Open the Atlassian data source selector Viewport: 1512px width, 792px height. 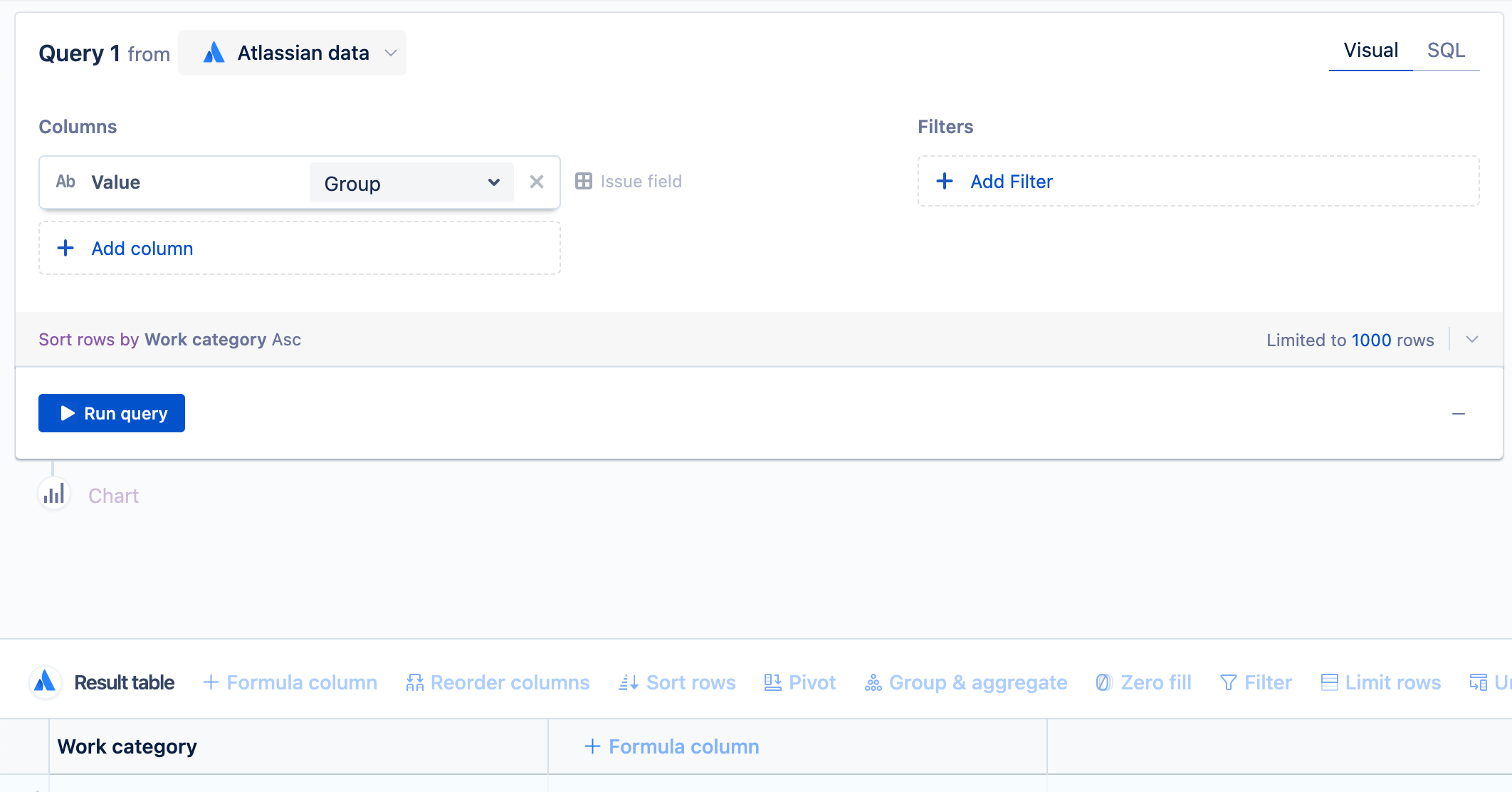click(292, 52)
